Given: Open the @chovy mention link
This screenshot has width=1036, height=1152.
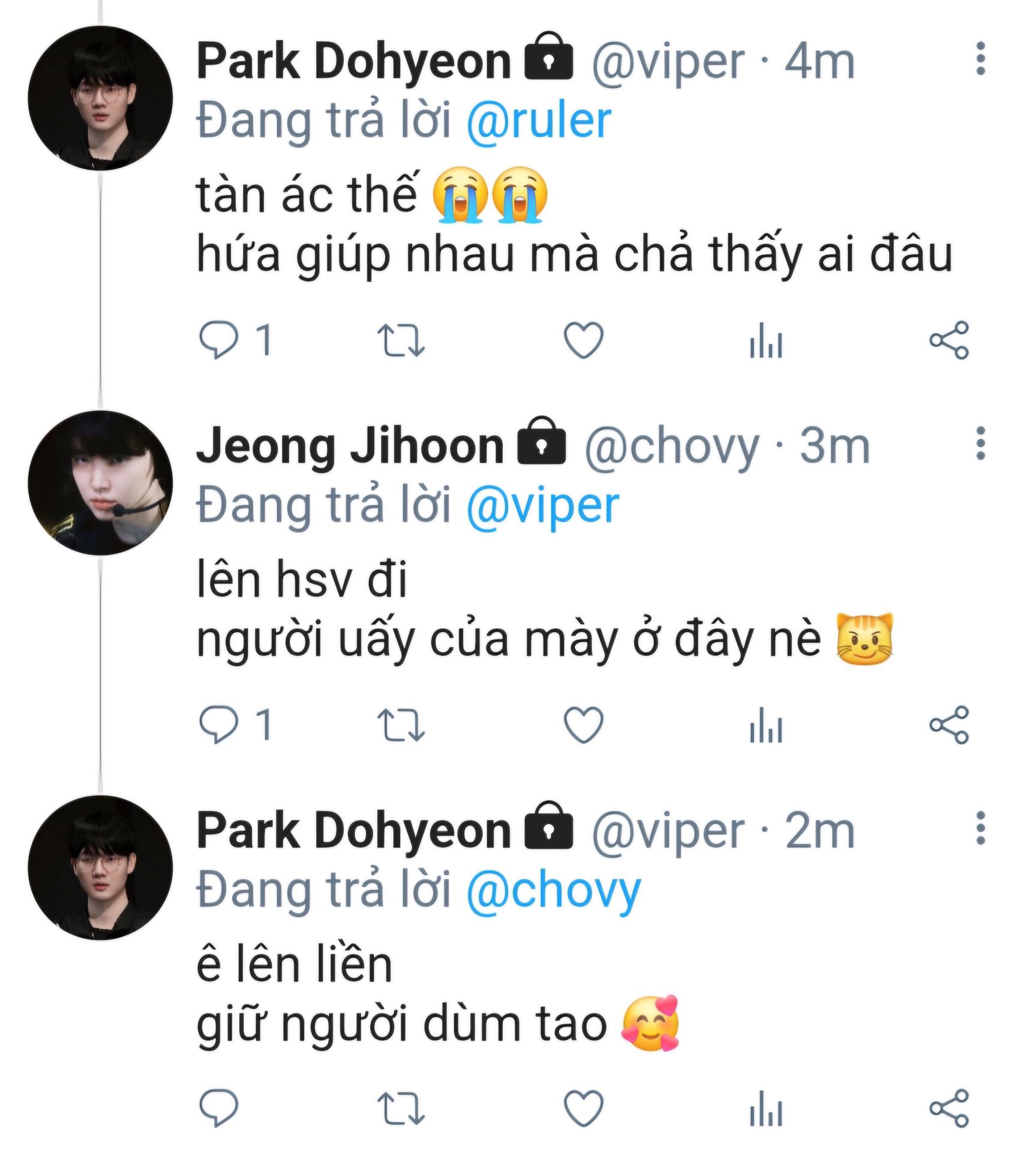Looking at the screenshot, I should click(553, 890).
